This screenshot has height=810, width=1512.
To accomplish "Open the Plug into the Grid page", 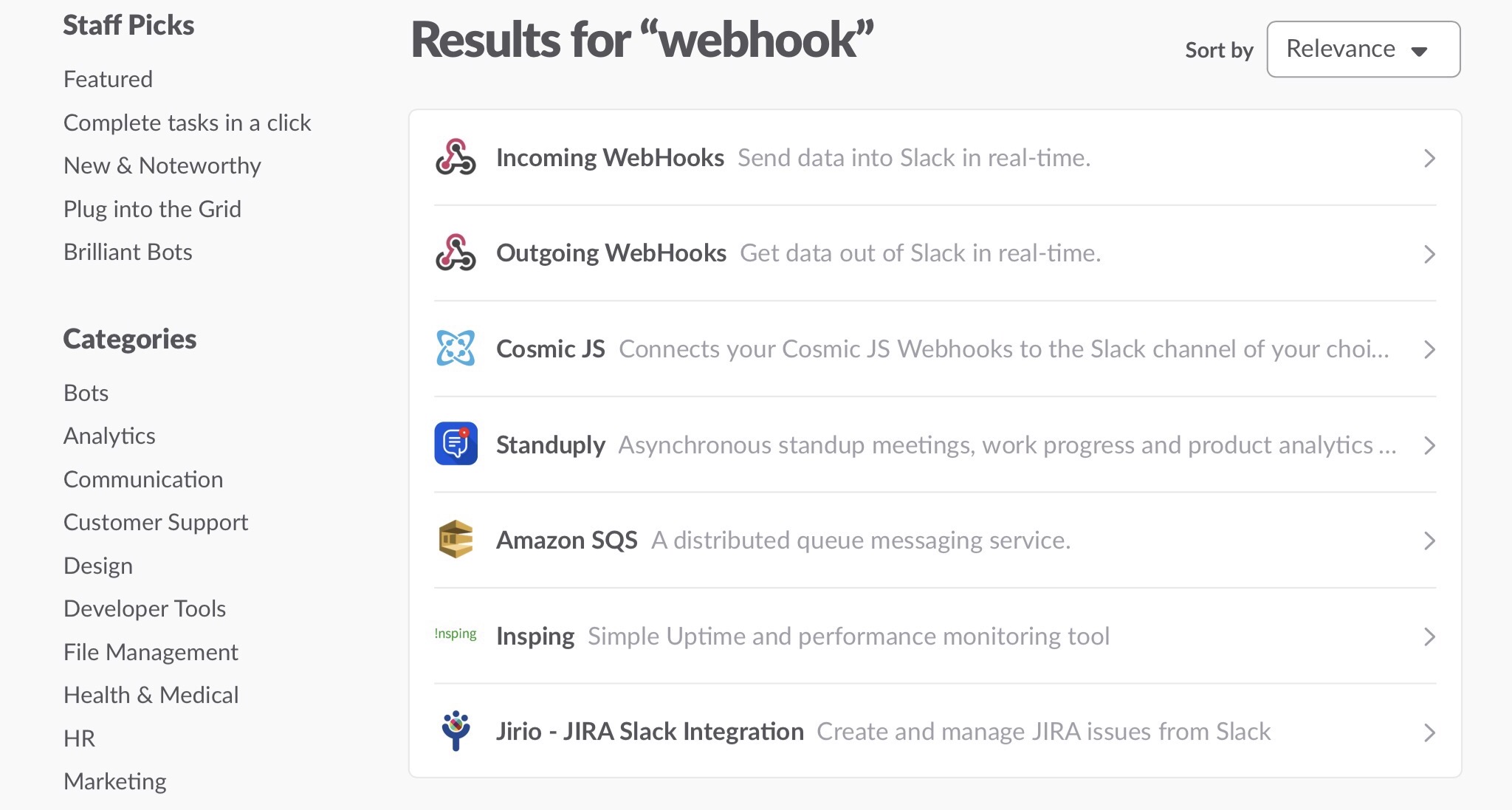I will click(152, 208).
